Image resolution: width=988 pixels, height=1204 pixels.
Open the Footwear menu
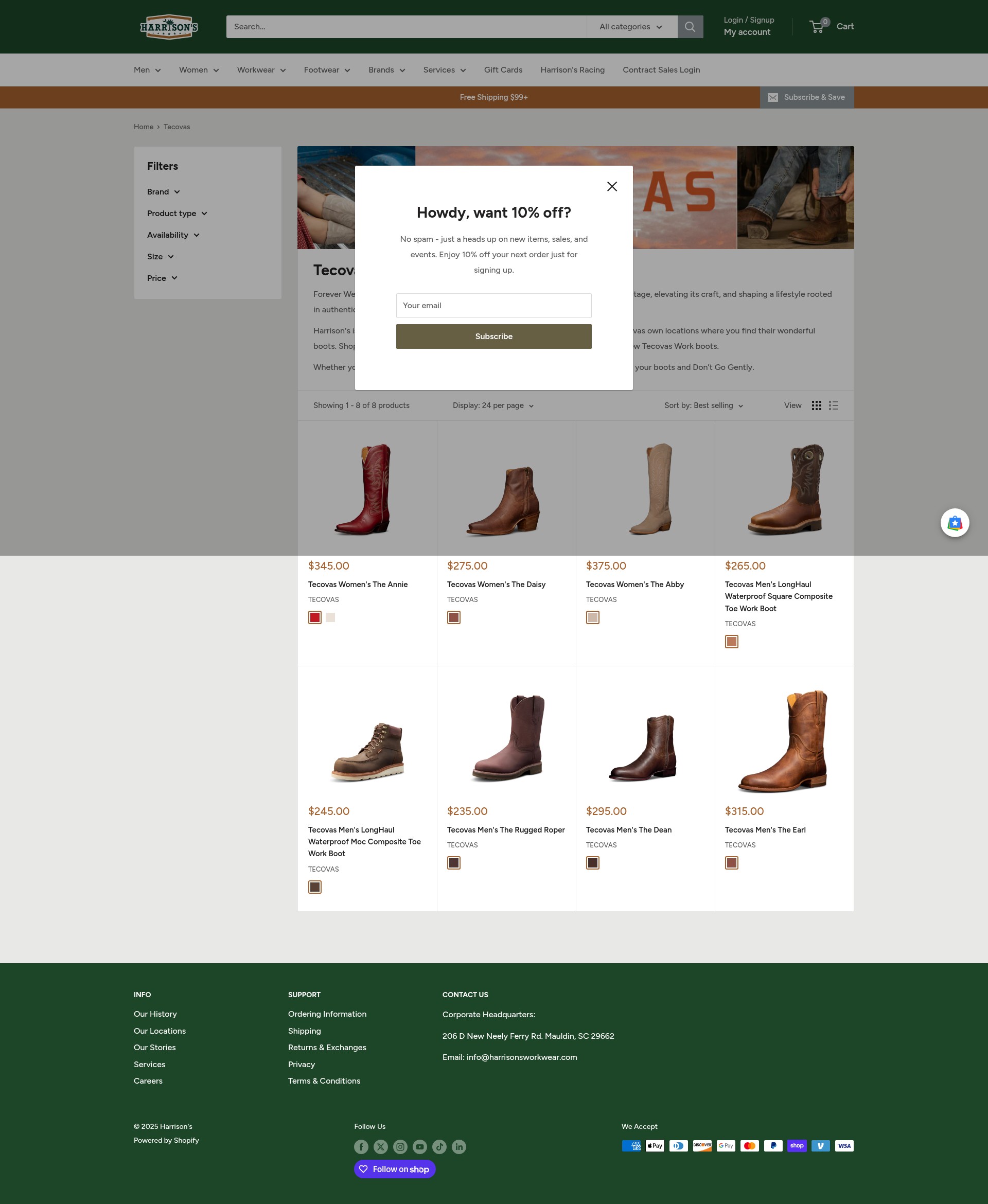tap(327, 70)
